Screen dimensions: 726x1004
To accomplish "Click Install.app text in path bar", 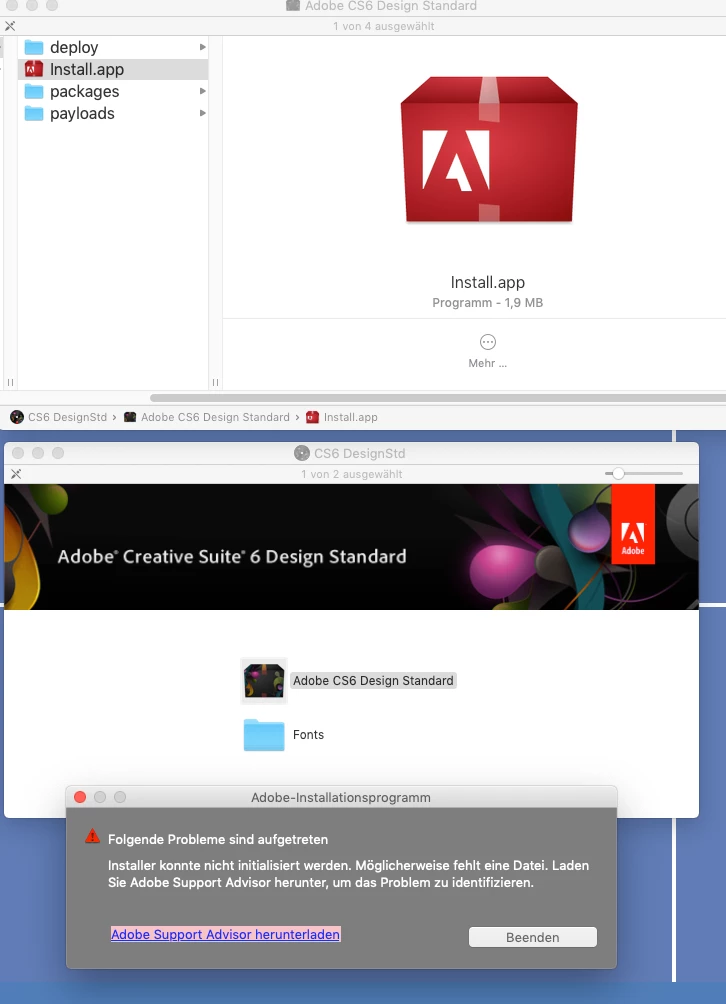I will point(350,417).
